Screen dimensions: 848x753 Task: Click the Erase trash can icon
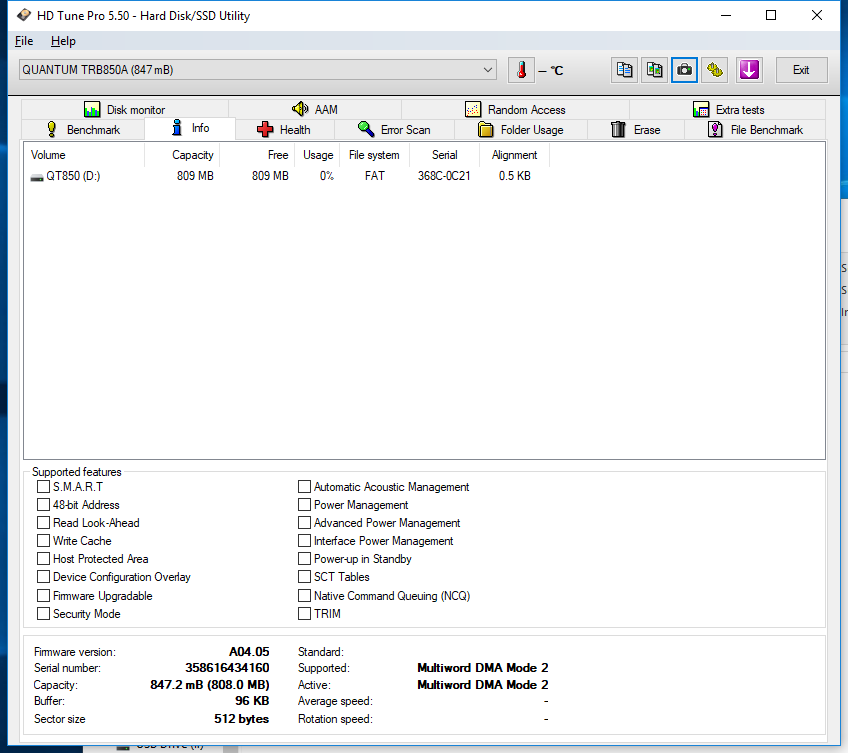point(618,129)
